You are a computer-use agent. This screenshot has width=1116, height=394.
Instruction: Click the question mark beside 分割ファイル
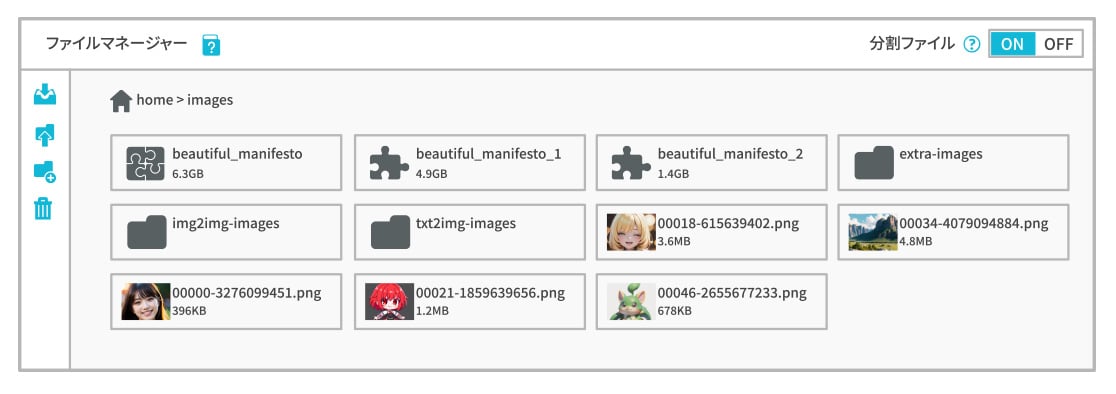[x=972, y=44]
